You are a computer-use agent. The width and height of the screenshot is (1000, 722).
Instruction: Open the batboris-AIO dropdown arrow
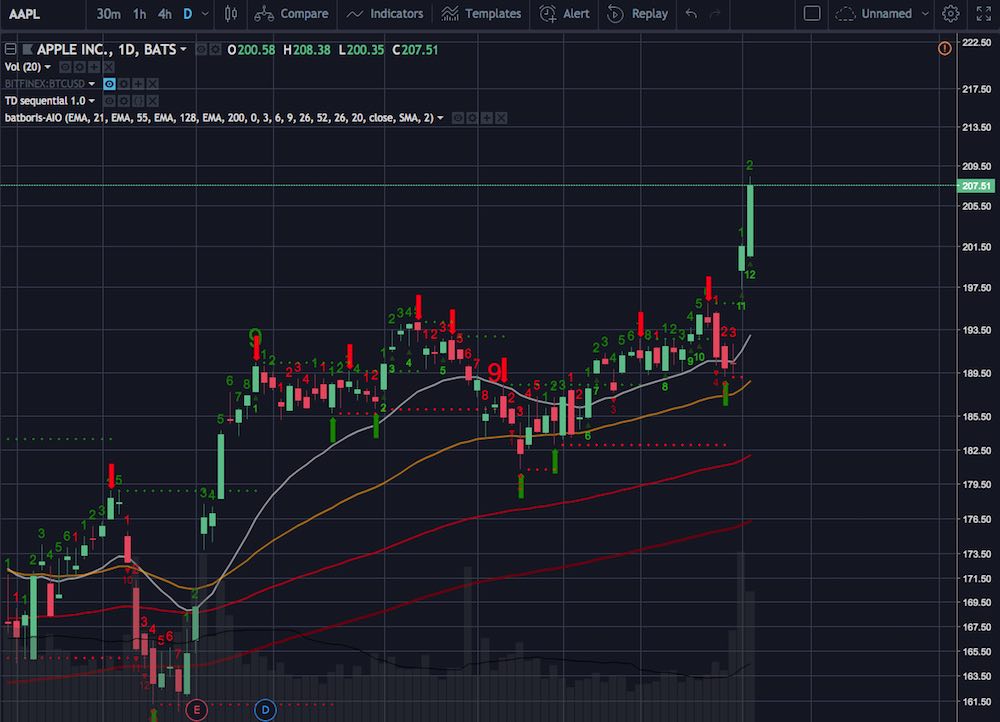(x=440, y=118)
